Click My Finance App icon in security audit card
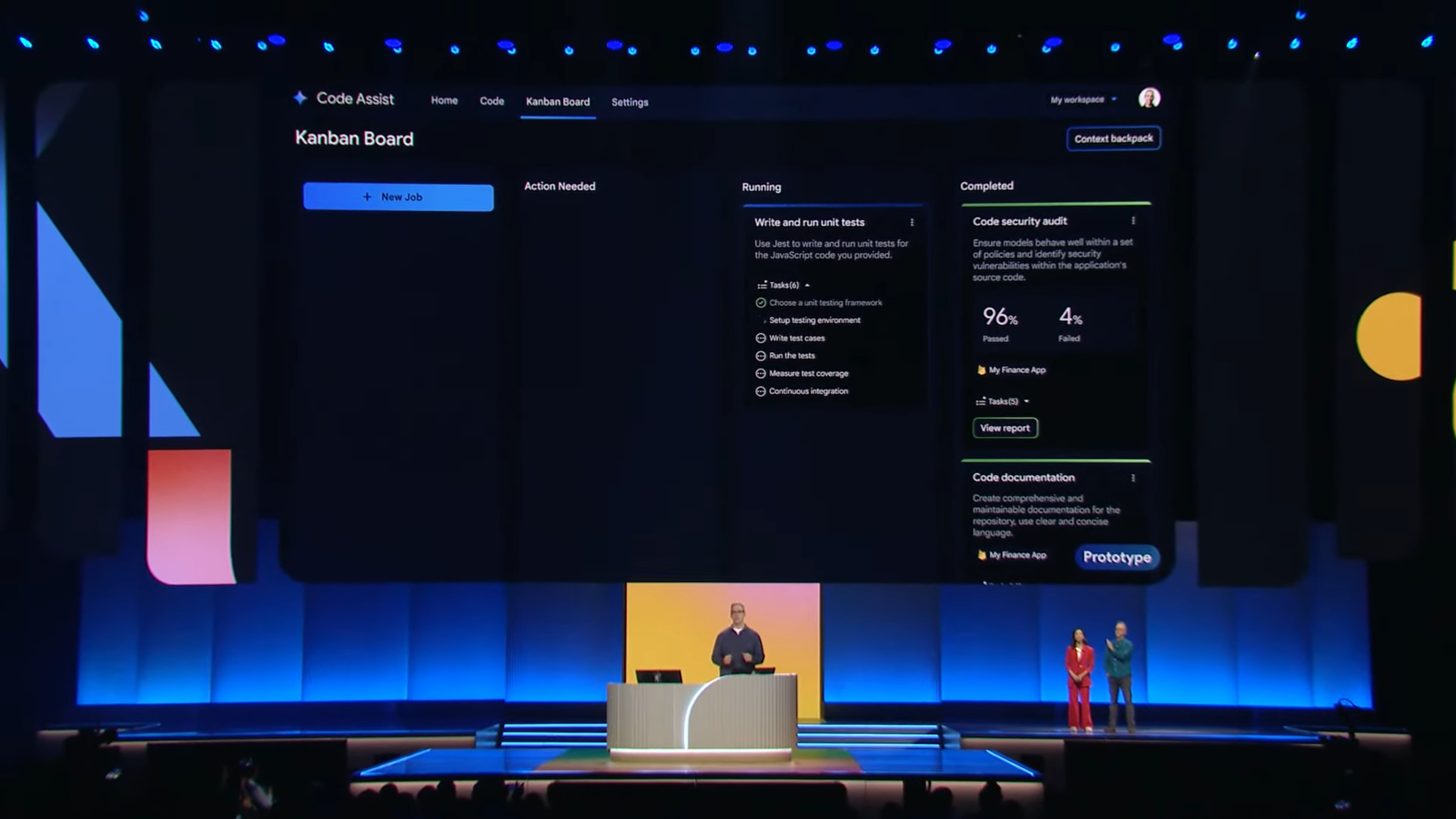The image size is (1456, 819). pyautogui.click(x=981, y=370)
